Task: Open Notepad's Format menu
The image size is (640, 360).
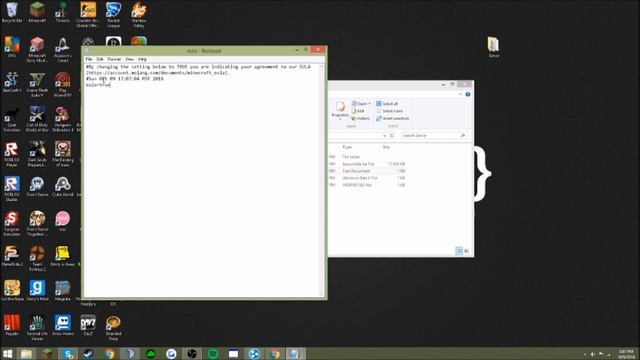Action: click(x=114, y=59)
